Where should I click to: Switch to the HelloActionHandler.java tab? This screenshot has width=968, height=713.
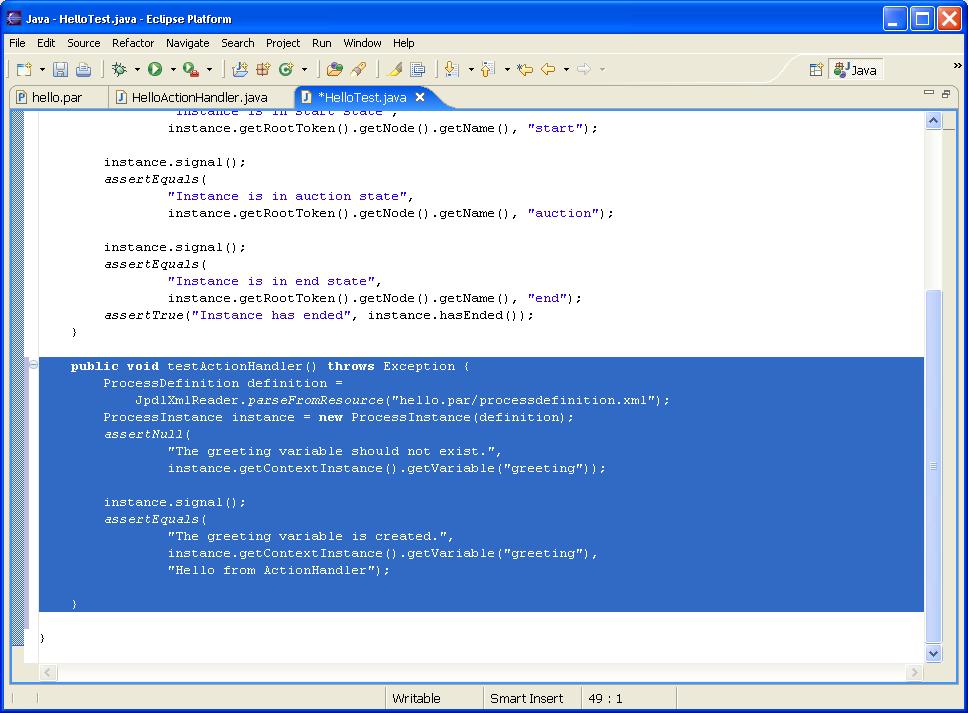point(199,98)
